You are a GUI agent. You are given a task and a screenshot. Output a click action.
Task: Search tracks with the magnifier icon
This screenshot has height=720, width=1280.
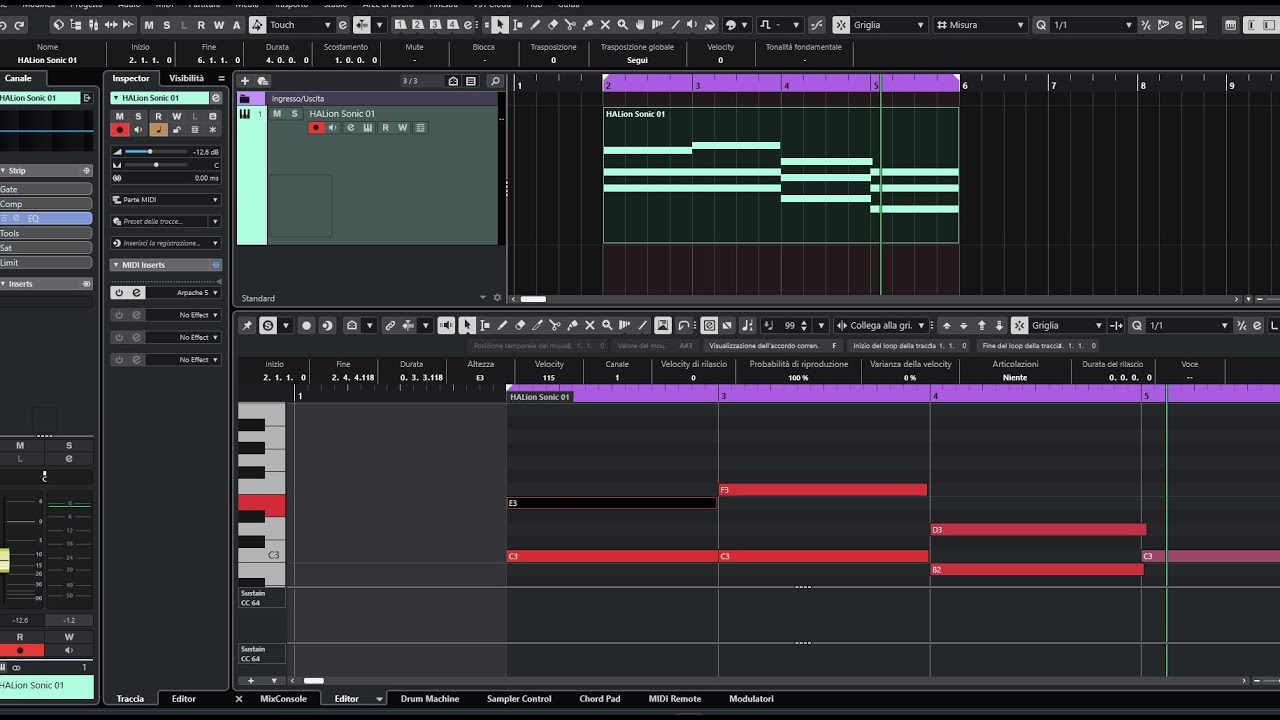[x=493, y=81]
